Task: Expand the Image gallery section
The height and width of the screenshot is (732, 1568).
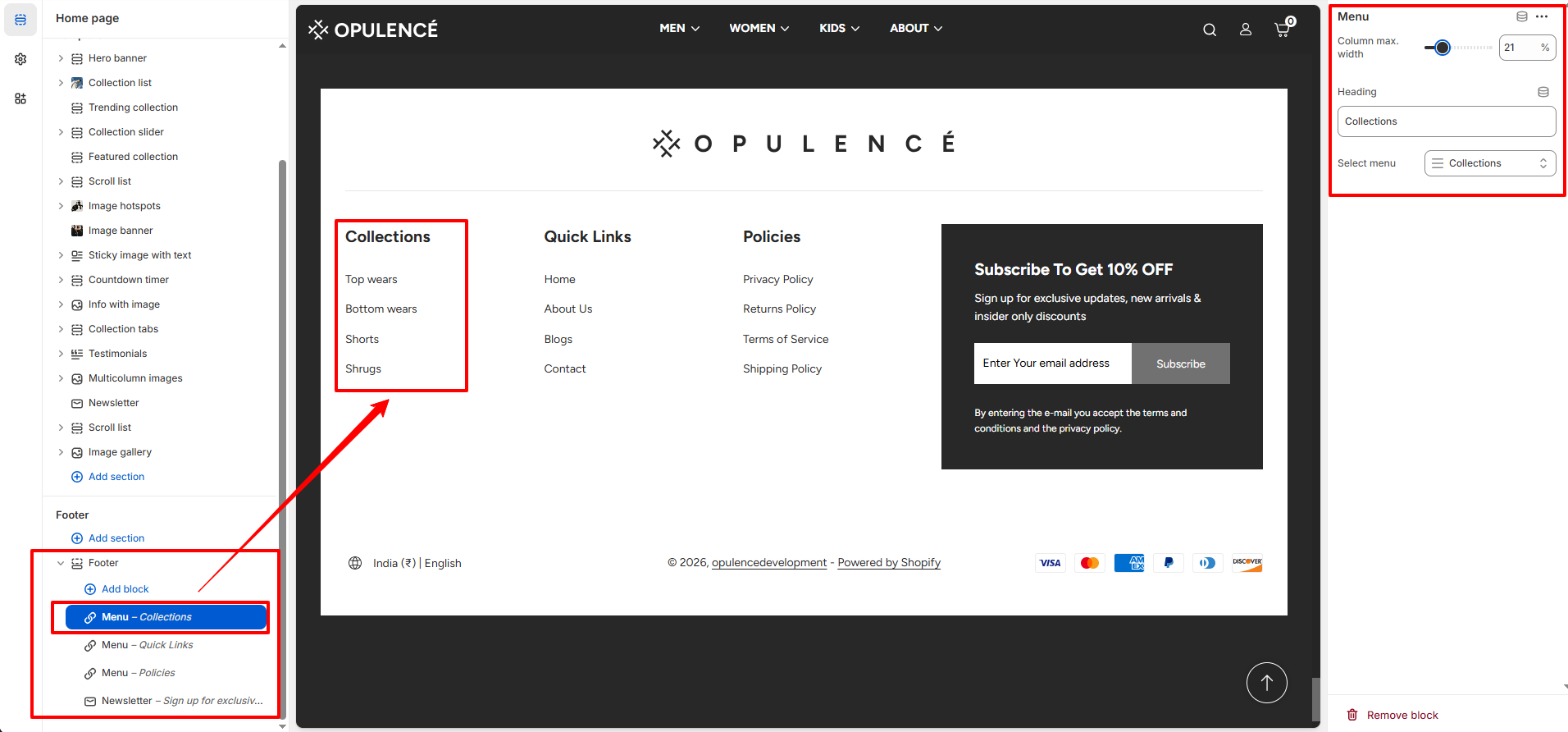Action: click(61, 452)
